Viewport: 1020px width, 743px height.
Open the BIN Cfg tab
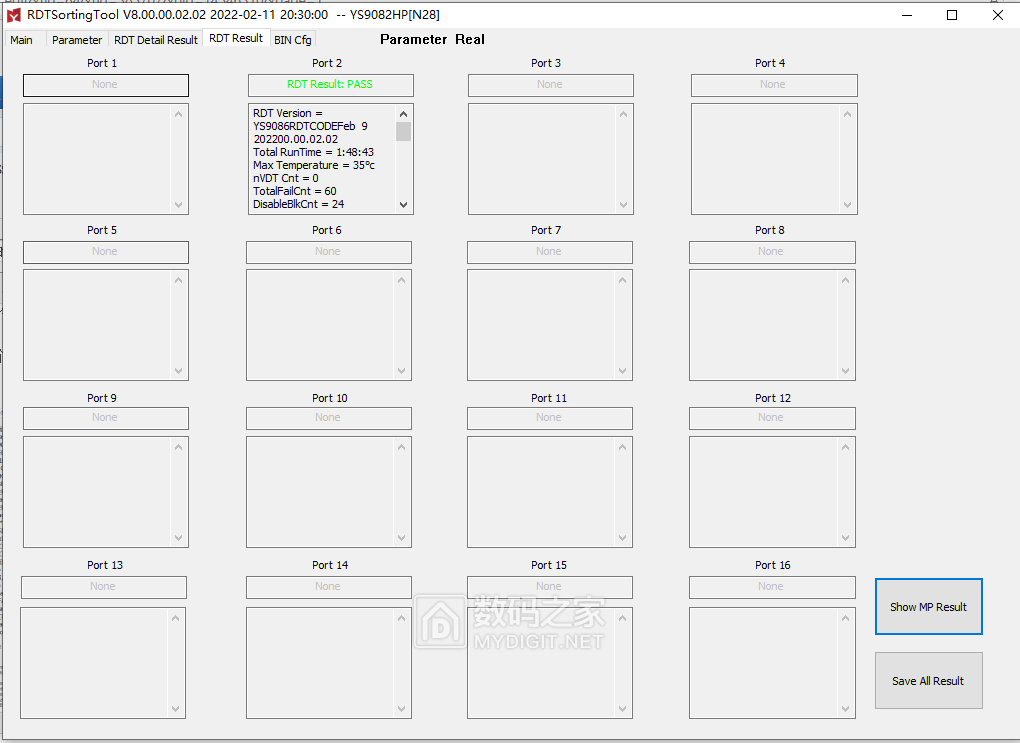(x=293, y=40)
